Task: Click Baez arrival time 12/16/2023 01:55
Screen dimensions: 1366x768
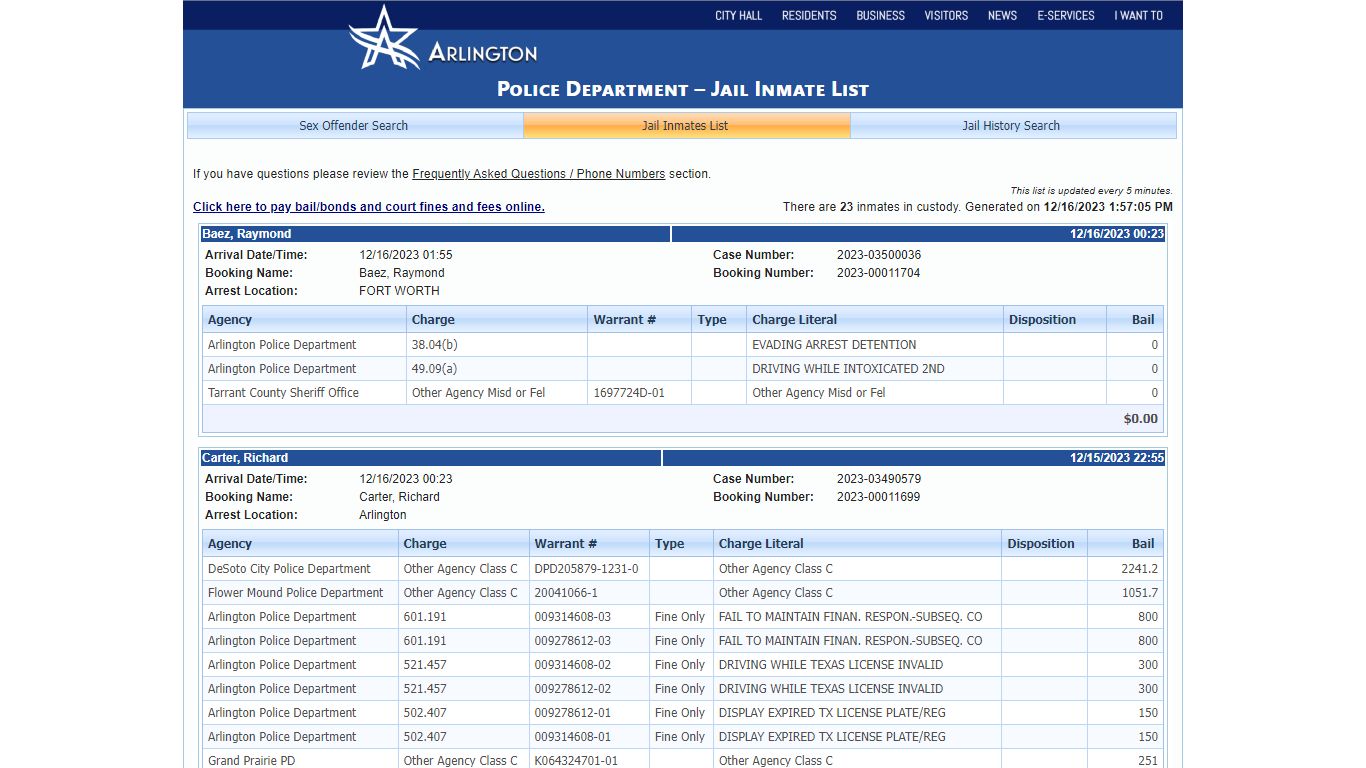Action: (406, 255)
